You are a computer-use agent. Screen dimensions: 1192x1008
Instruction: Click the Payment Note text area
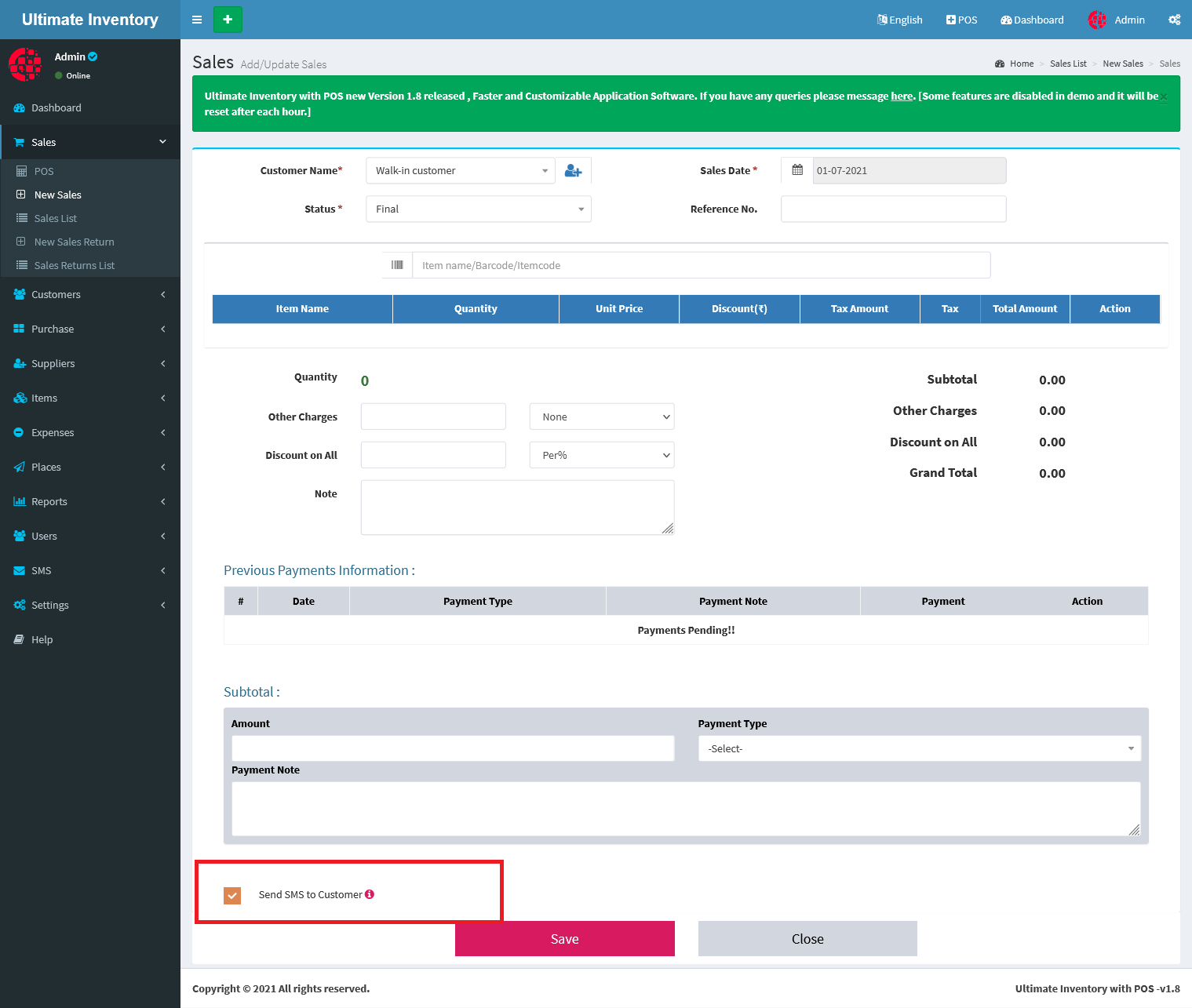point(686,809)
